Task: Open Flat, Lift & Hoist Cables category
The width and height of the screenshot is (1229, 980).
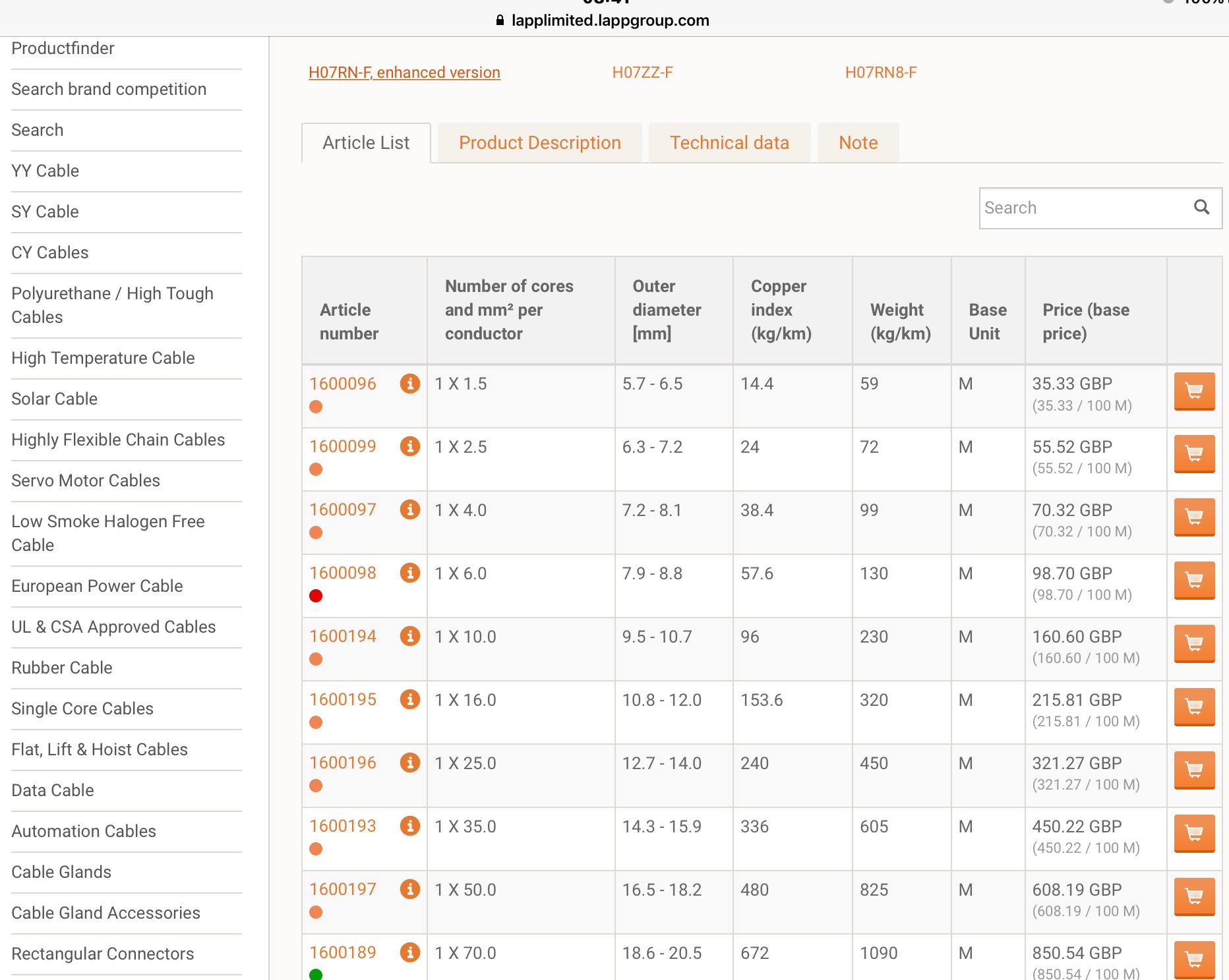Action: (x=100, y=749)
